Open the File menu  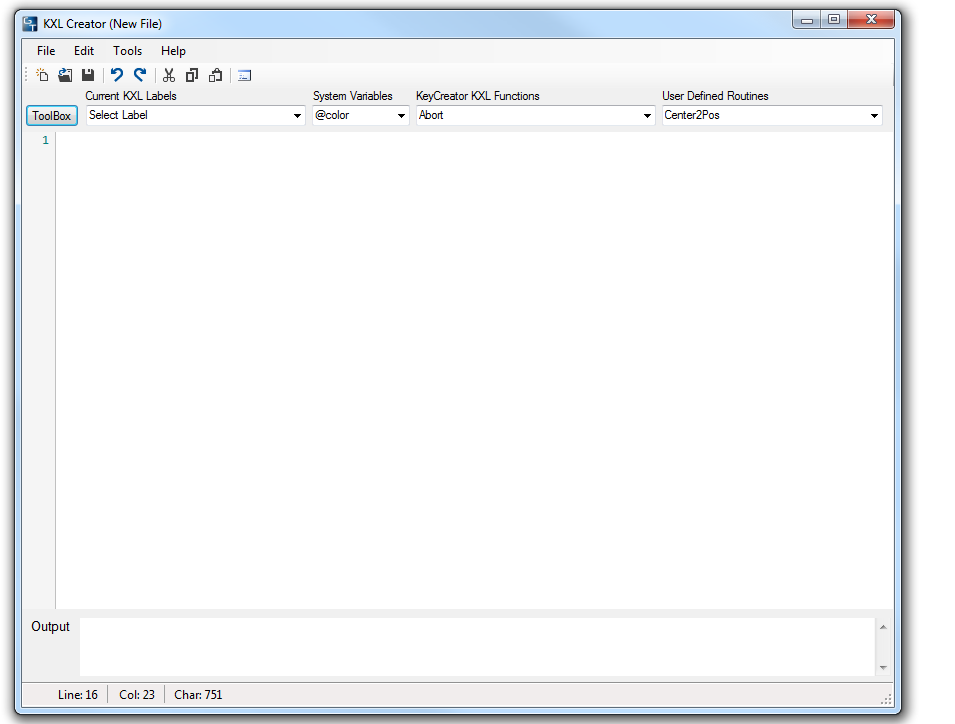pos(46,51)
